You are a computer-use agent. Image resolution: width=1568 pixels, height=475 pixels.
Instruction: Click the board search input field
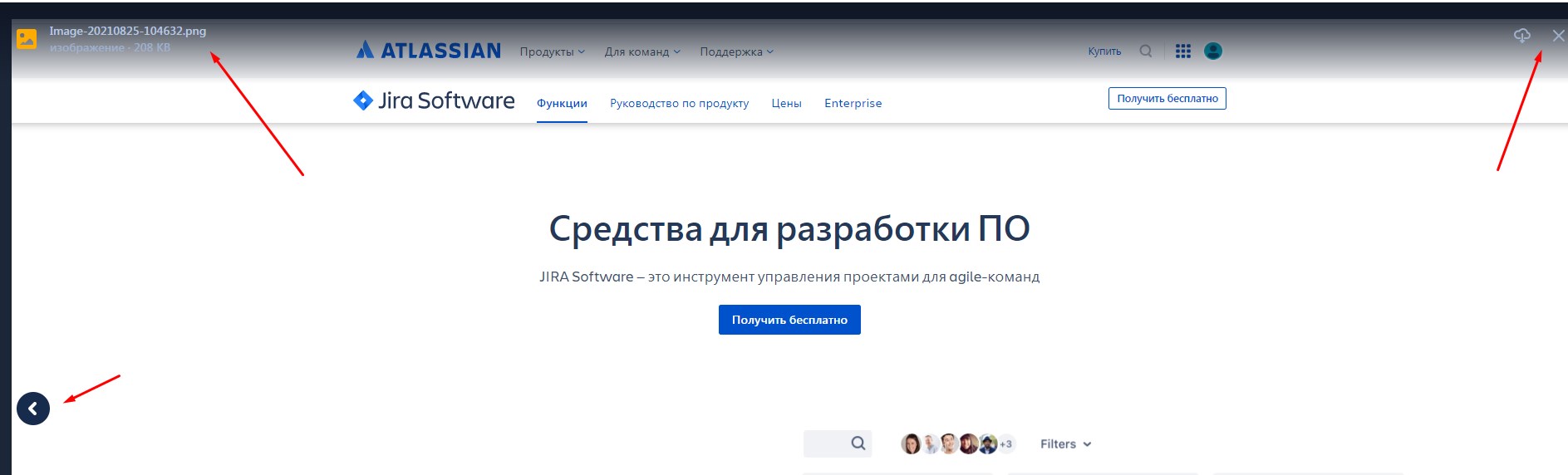[837, 443]
